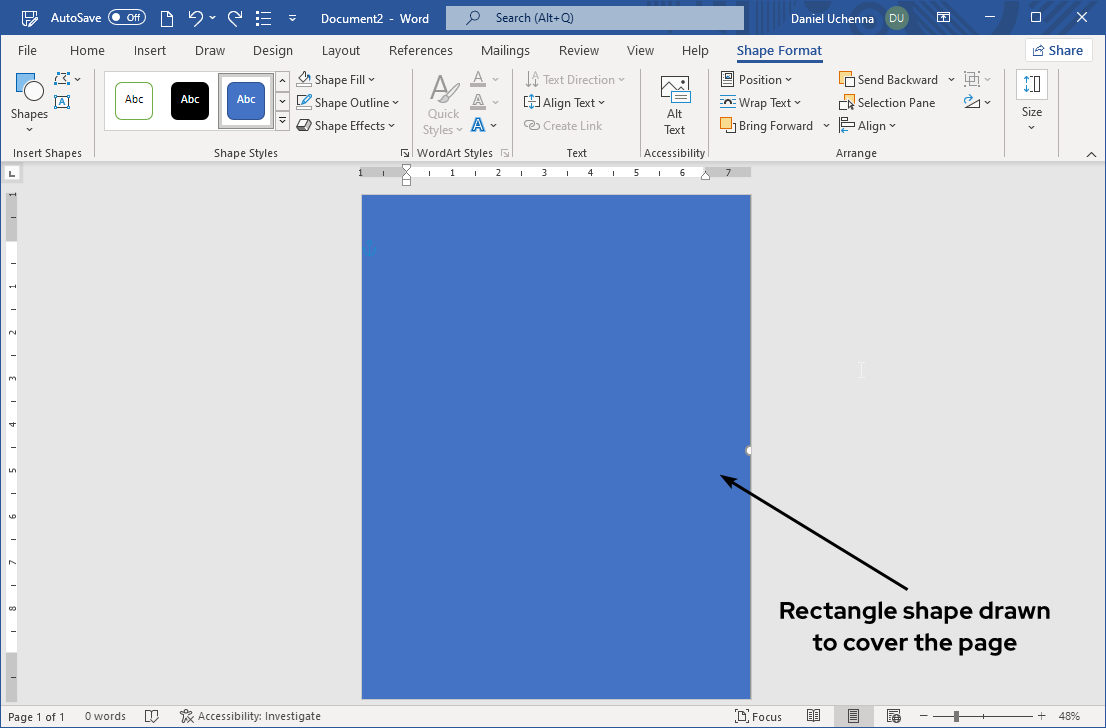Image resolution: width=1106 pixels, height=728 pixels.
Task: Open Shape Effects options
Action: (x=346, y=125)
